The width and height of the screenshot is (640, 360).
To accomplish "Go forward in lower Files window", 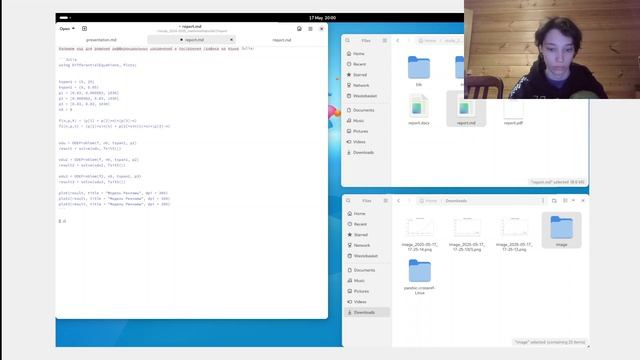I will (409, 200).
